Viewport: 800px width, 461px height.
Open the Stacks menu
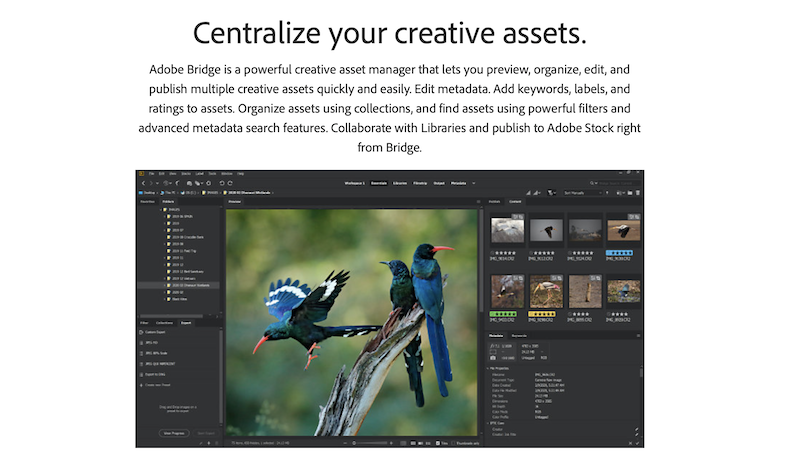coord(186,173)
